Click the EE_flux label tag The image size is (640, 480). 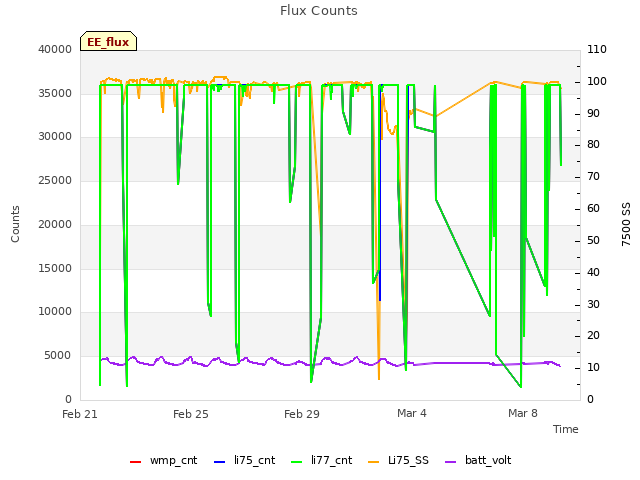click(108, 41)
